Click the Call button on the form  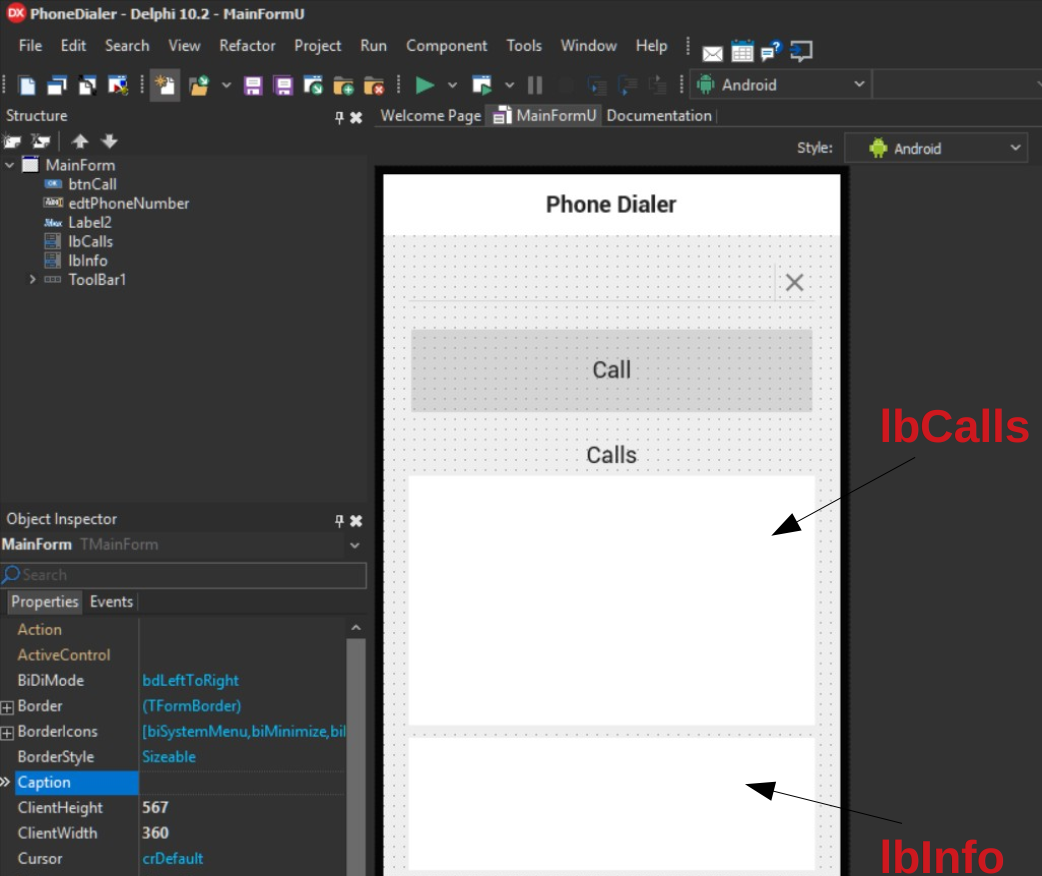611,370
